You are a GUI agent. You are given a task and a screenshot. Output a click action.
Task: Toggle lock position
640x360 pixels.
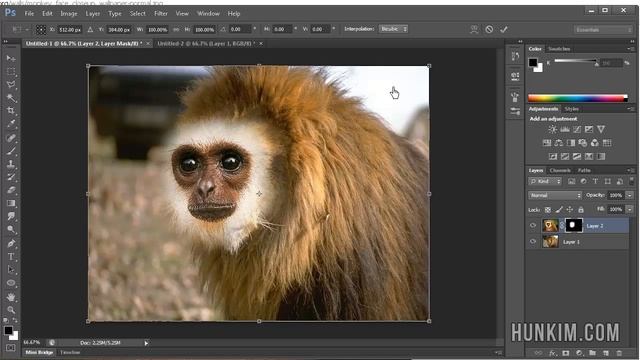570,210
